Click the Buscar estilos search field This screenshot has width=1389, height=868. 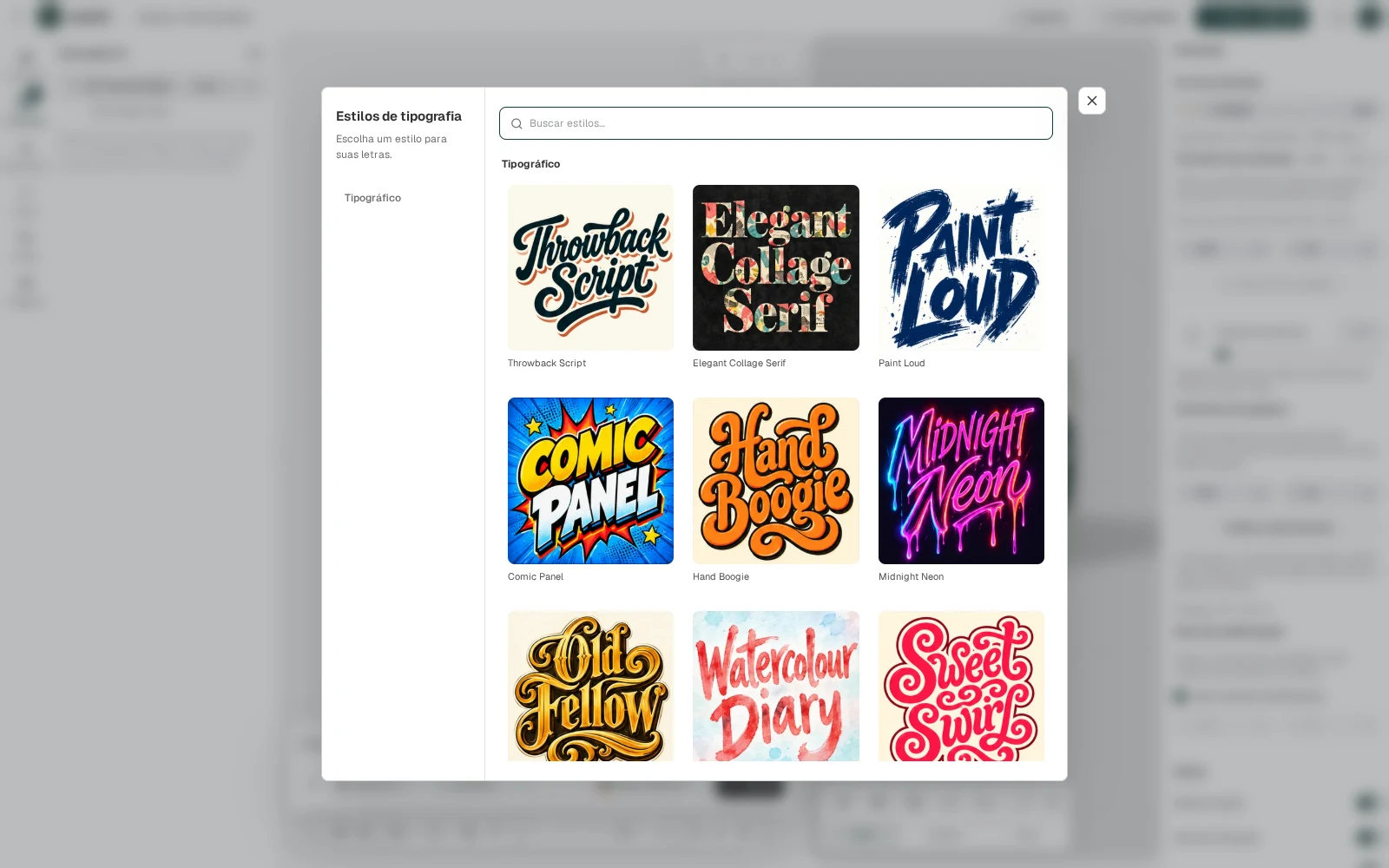pyautogui.click(x=775, y=123)
